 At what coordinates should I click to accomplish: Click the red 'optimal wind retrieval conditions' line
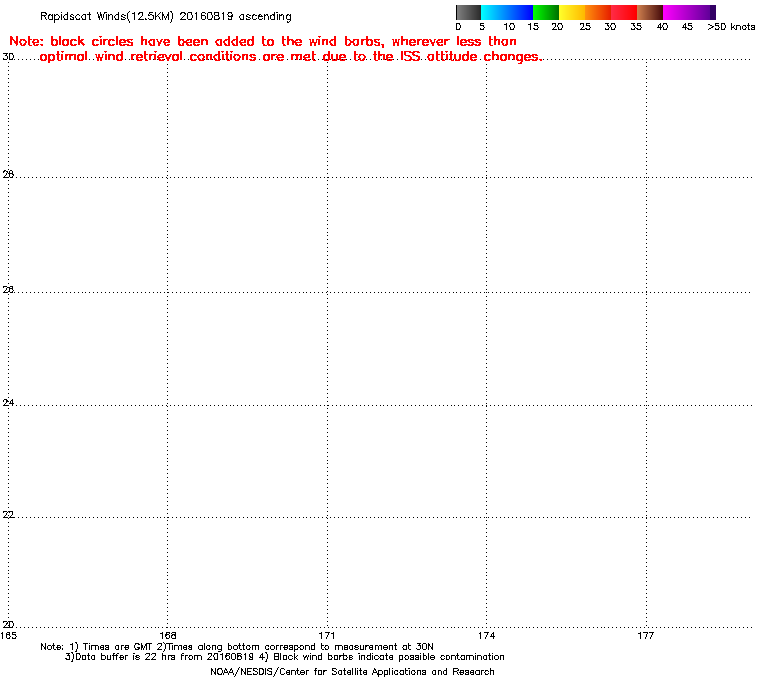click(291, 56)
